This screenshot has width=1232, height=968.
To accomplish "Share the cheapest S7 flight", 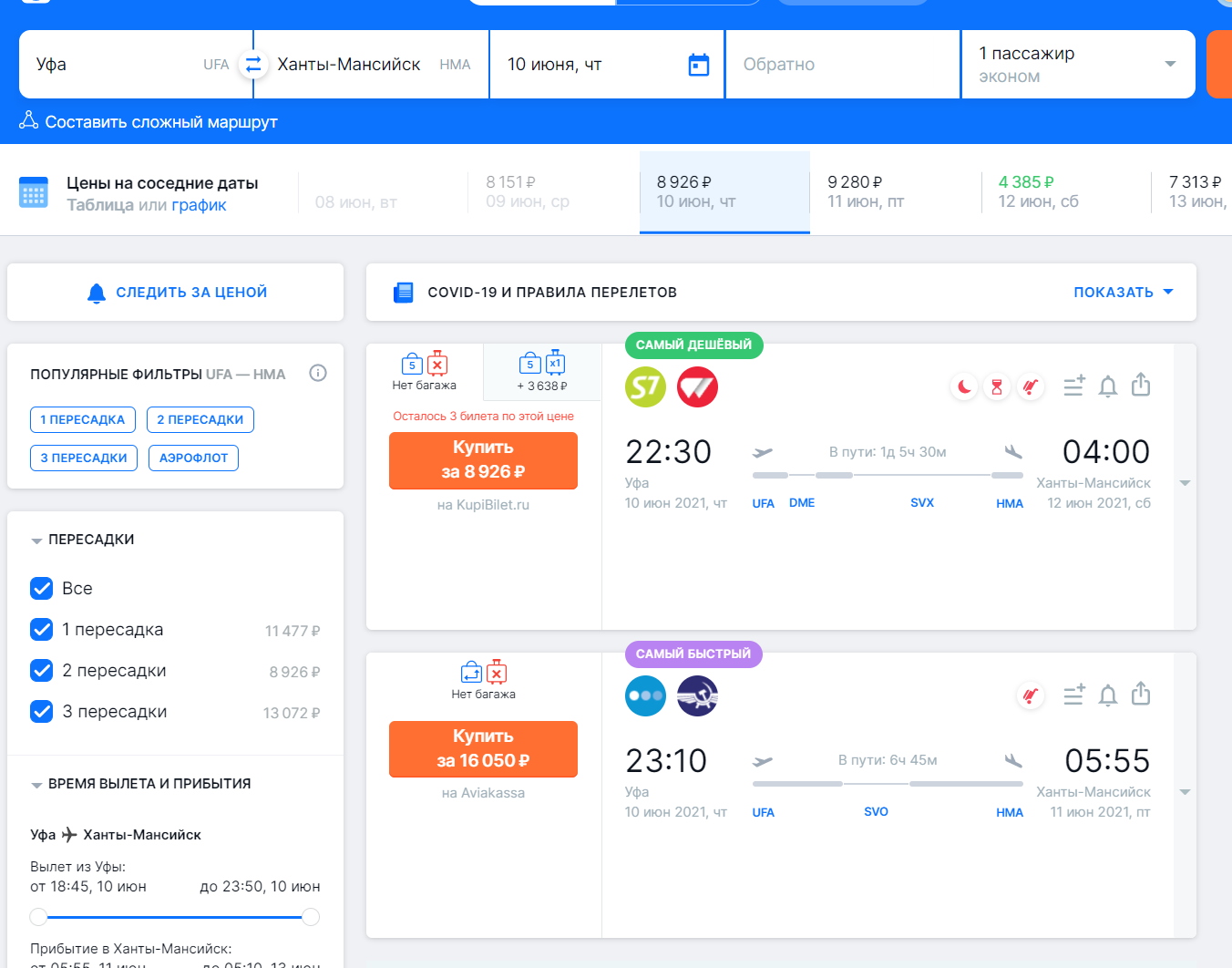I will (1140, 386).
